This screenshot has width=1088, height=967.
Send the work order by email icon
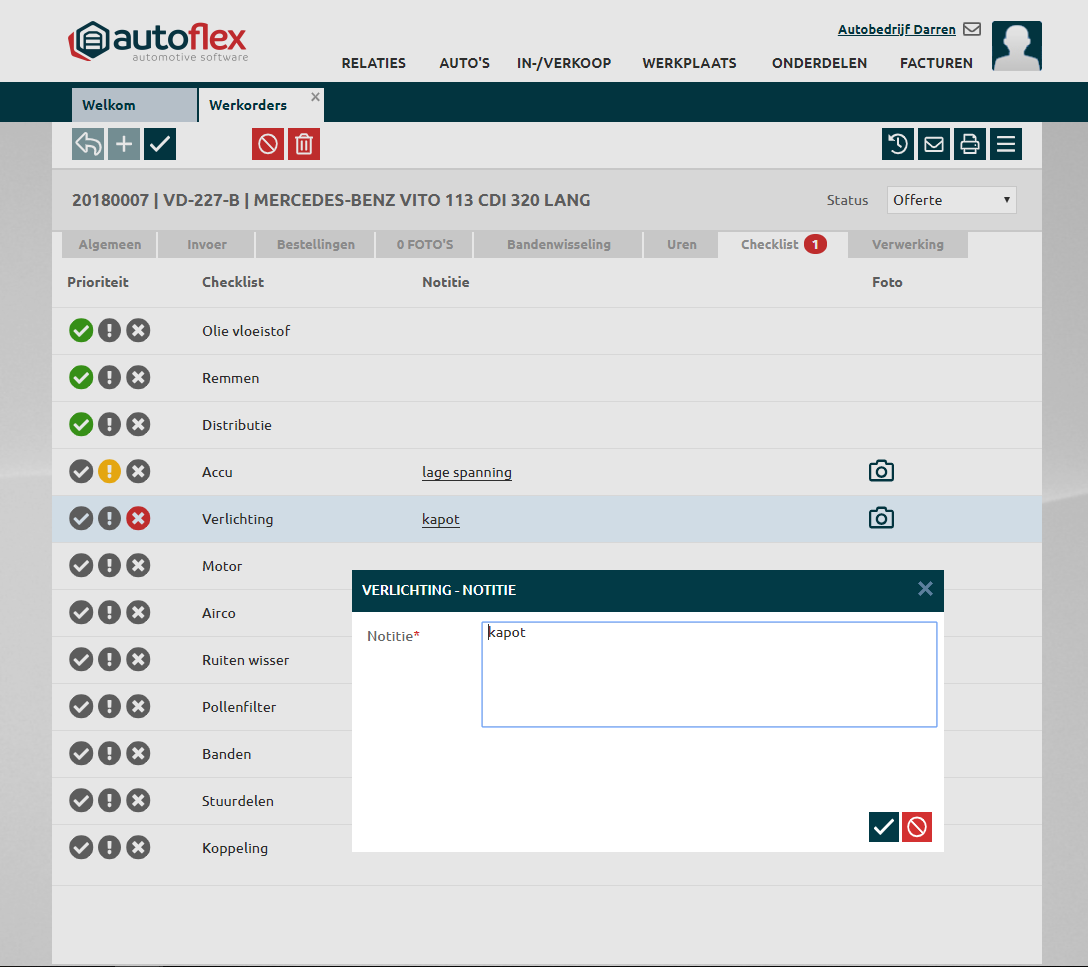pos(934,144)
